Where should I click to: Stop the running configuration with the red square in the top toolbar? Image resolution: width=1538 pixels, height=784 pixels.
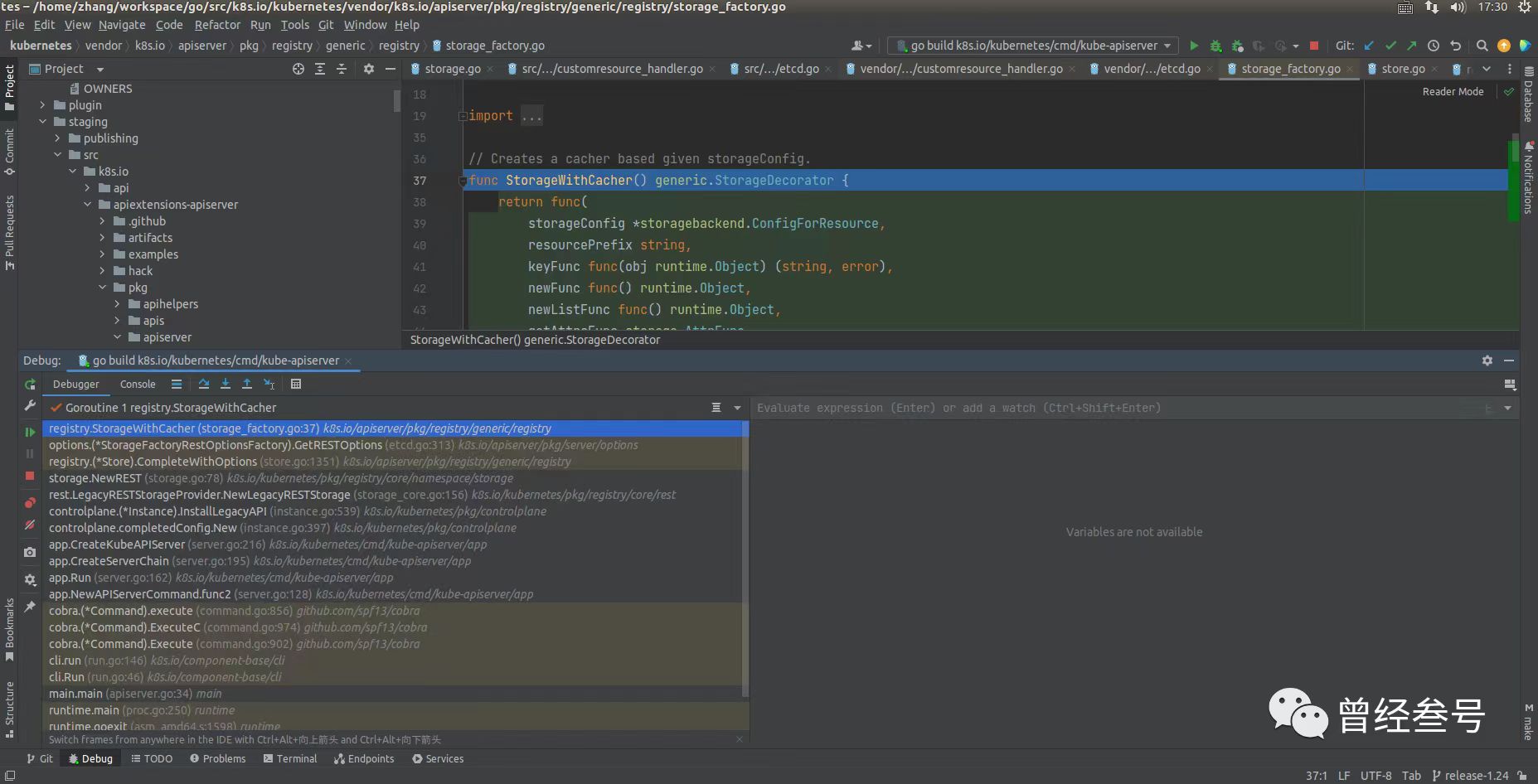point(1313,46)
